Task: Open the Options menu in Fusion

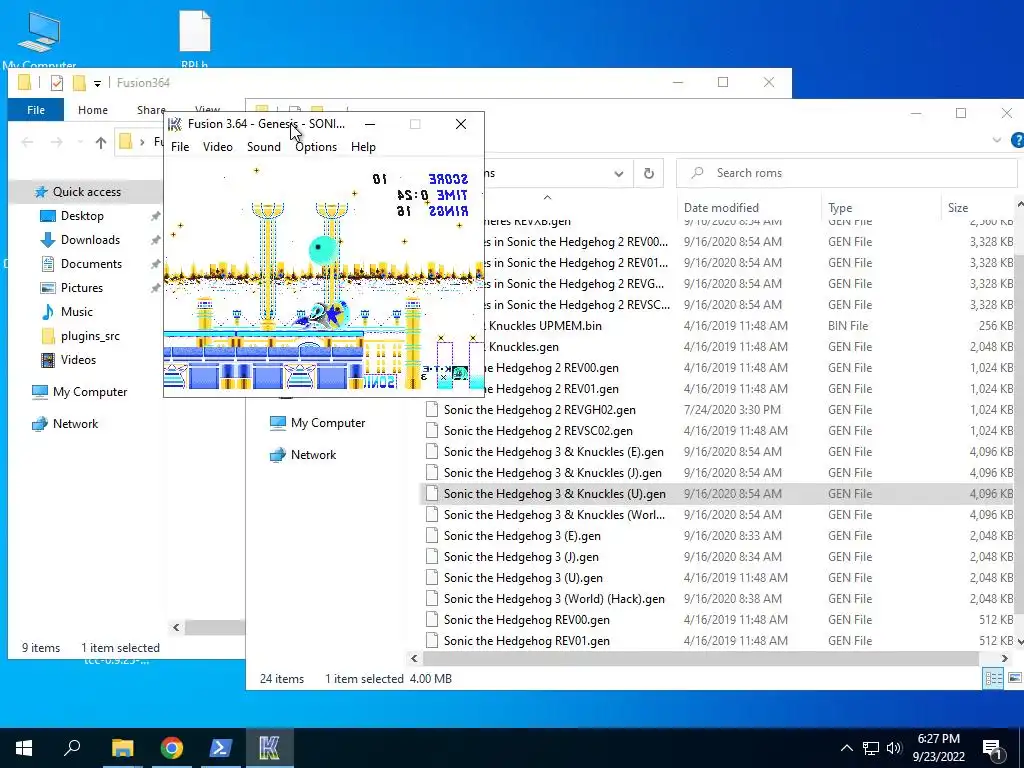Action: 316,147
